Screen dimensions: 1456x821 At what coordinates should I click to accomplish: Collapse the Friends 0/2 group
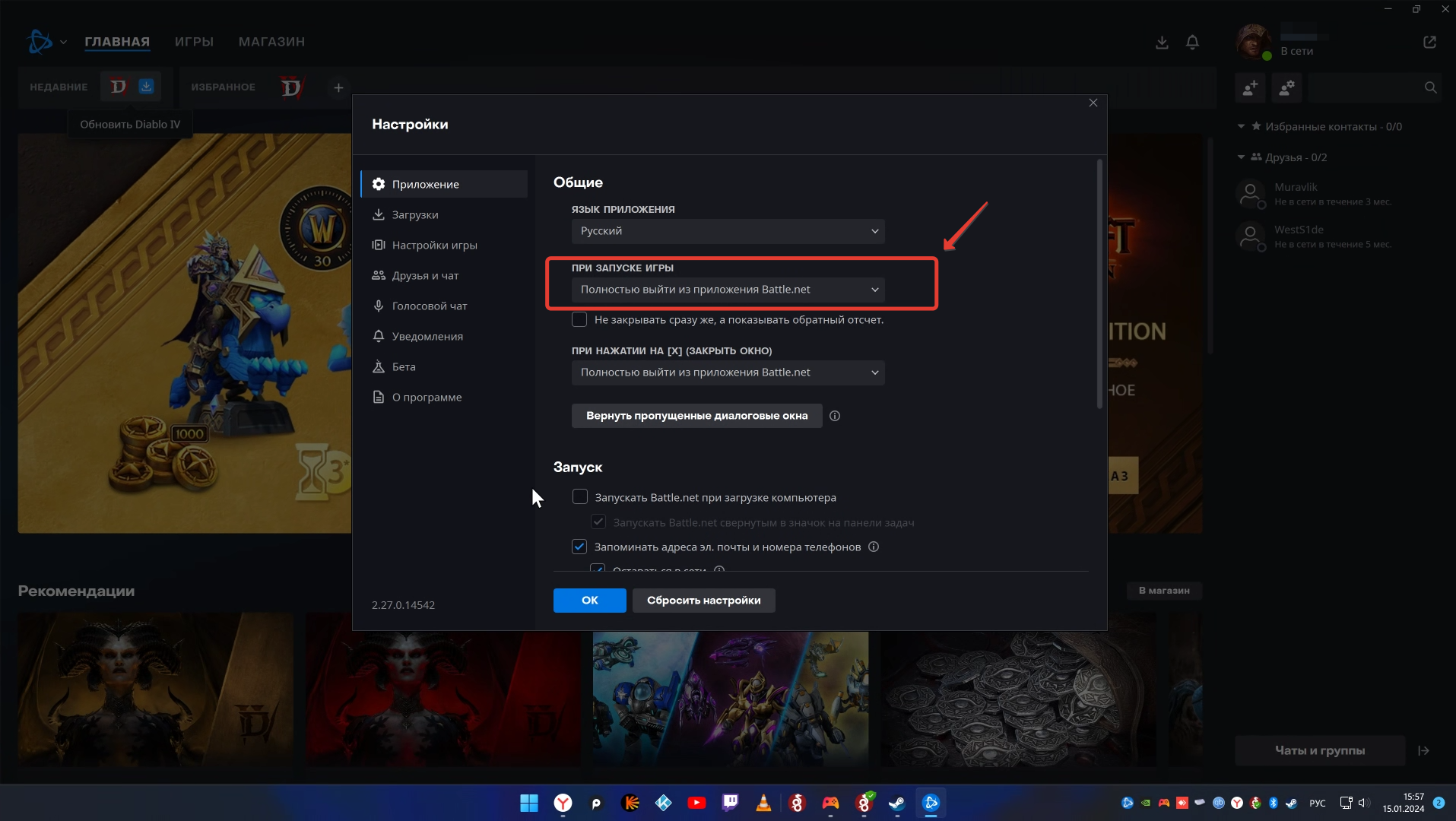pyautogui.click(x=1241, y=157)
